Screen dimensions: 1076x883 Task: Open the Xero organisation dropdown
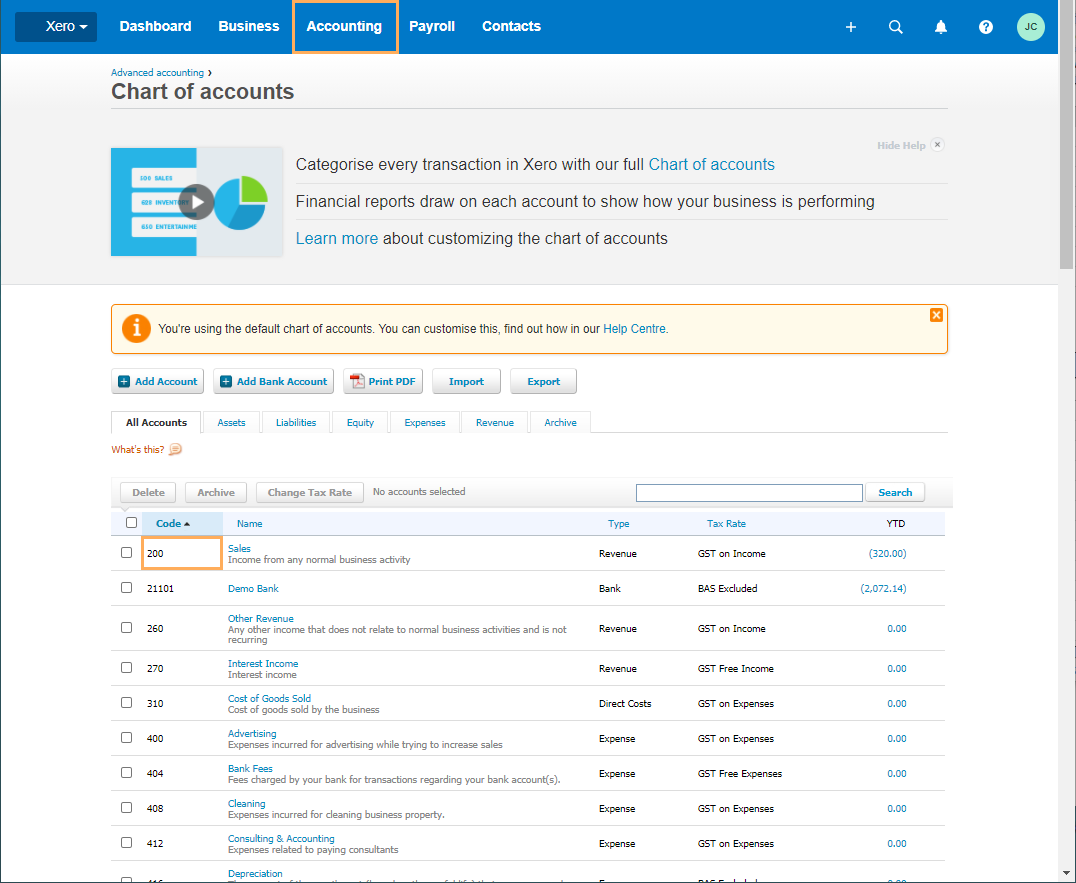[x=56, y=27]
